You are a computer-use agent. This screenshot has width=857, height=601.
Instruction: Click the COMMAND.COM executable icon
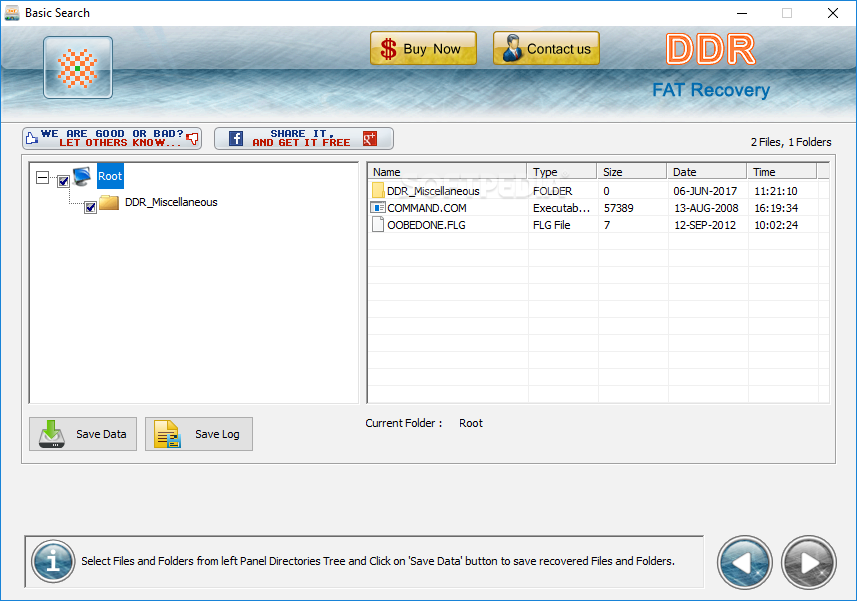click(x=378, y=208)
